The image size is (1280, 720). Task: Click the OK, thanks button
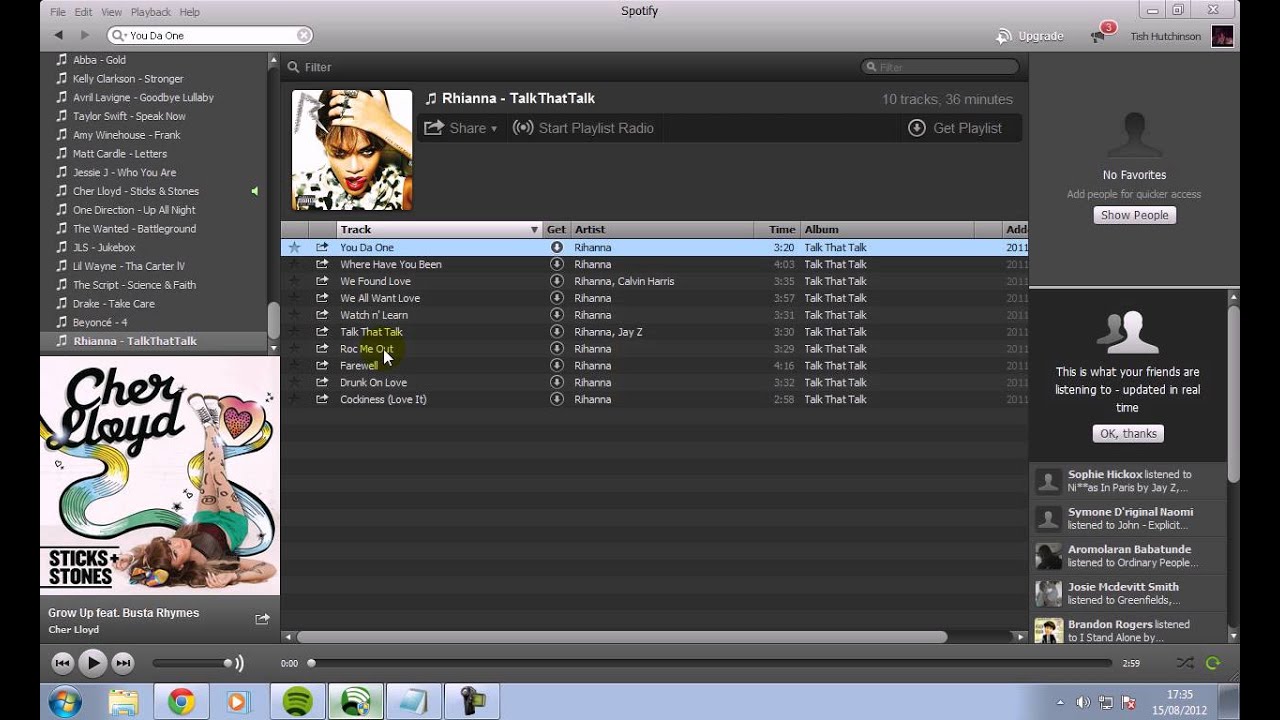1128,433
